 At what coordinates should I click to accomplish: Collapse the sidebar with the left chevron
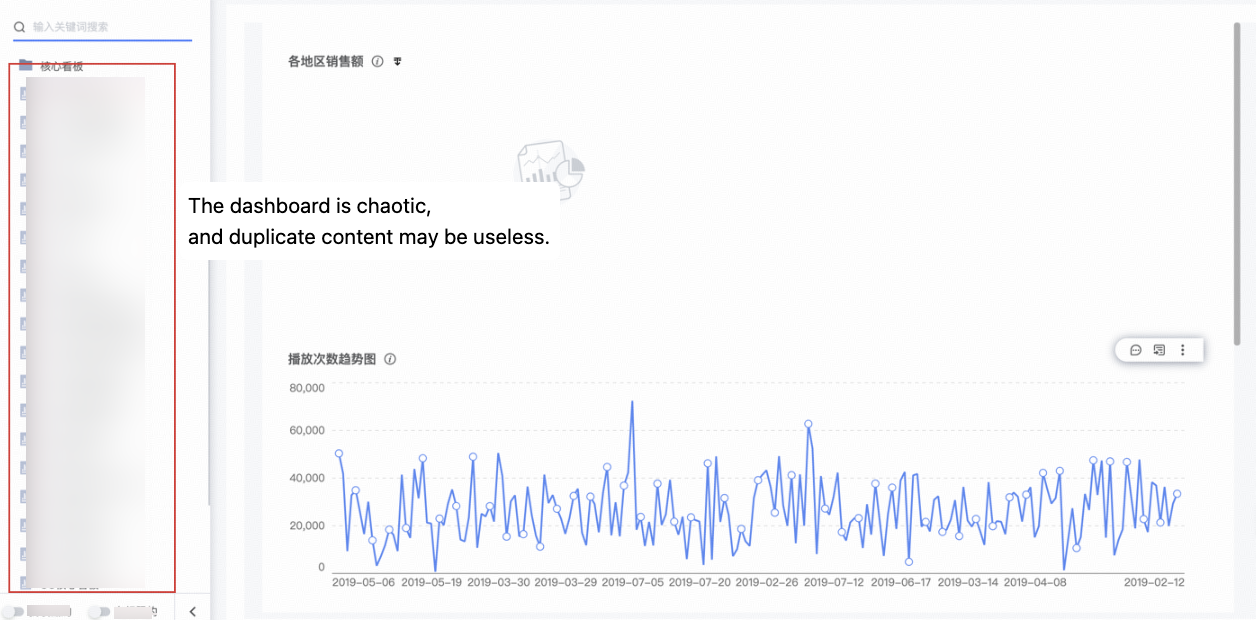coord(193,612)
